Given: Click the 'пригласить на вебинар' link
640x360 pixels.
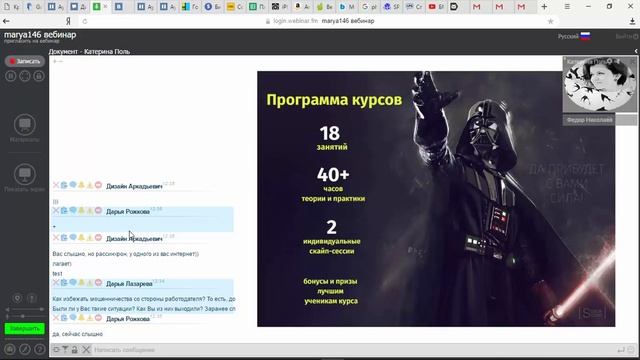Looking at the screenshot, I should point(32,41).
